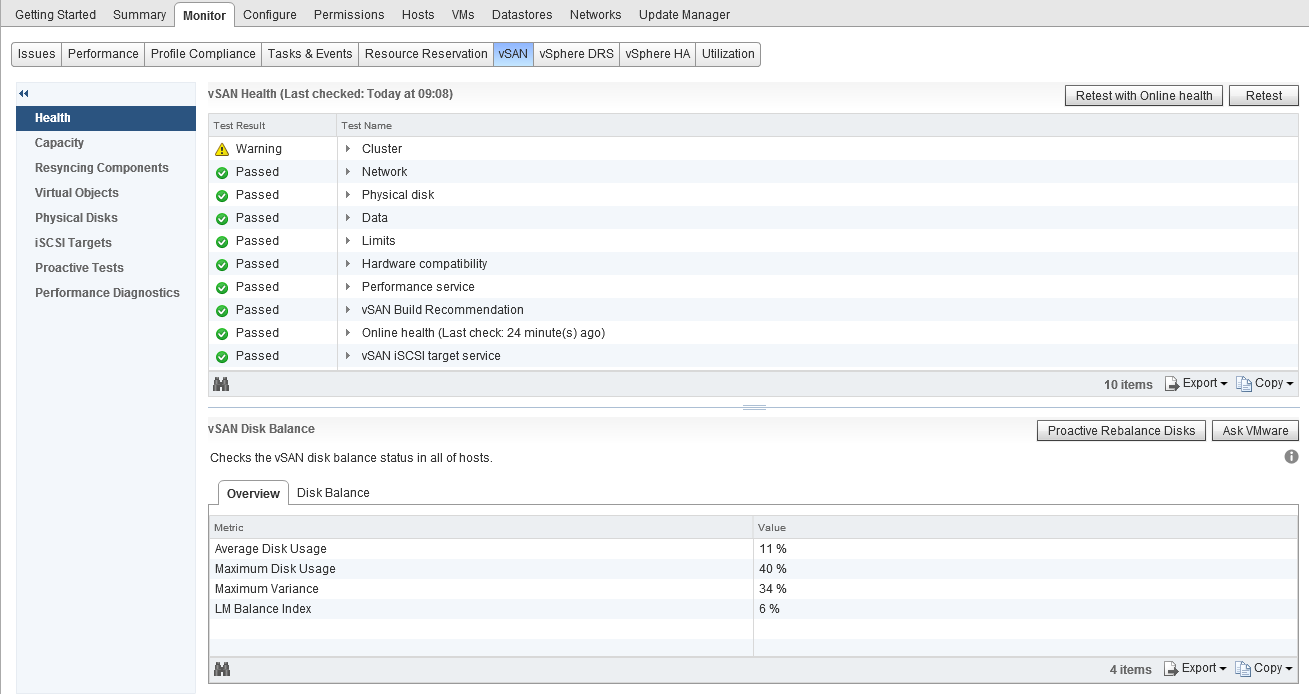
Task: Click Retest with Online health button
Action: click(x=1144, y=96)
